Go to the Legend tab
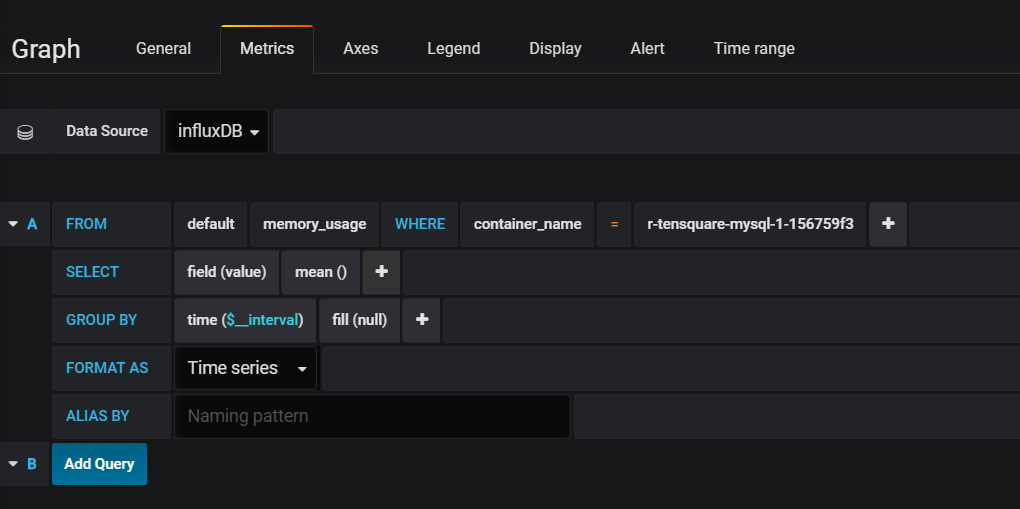The image size is (1020, 509). 453,49
